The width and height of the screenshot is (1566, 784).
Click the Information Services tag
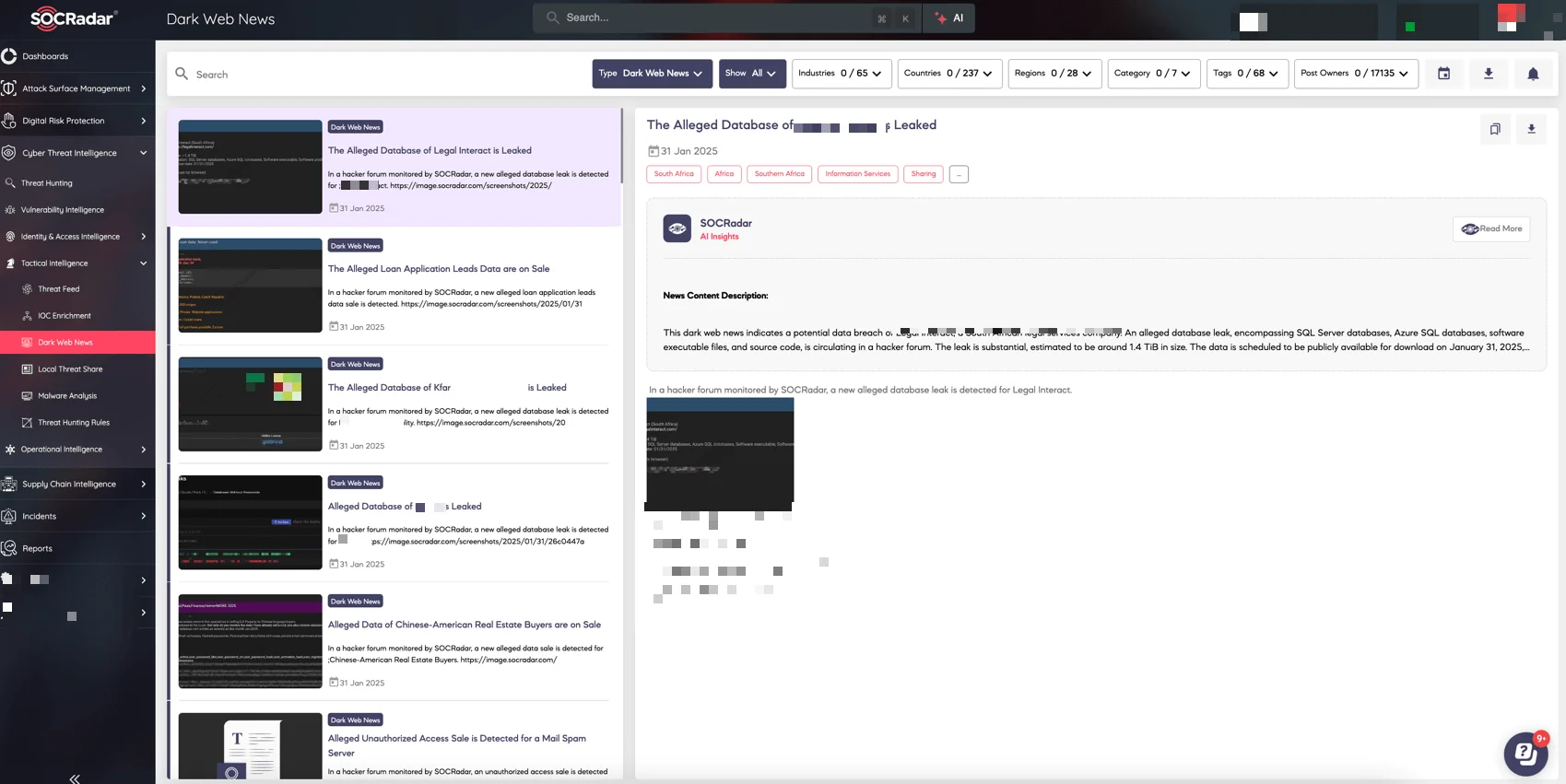pos(857,174)
